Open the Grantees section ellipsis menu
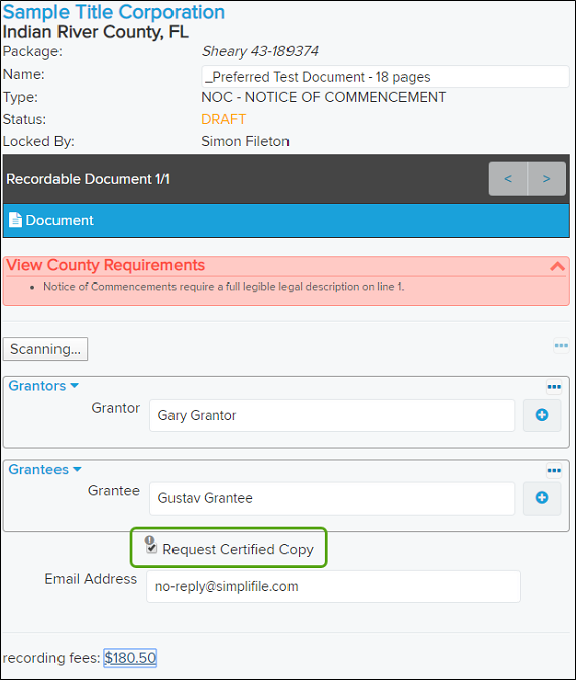This screenshot has height=680, width=576. tap(554, 470)
